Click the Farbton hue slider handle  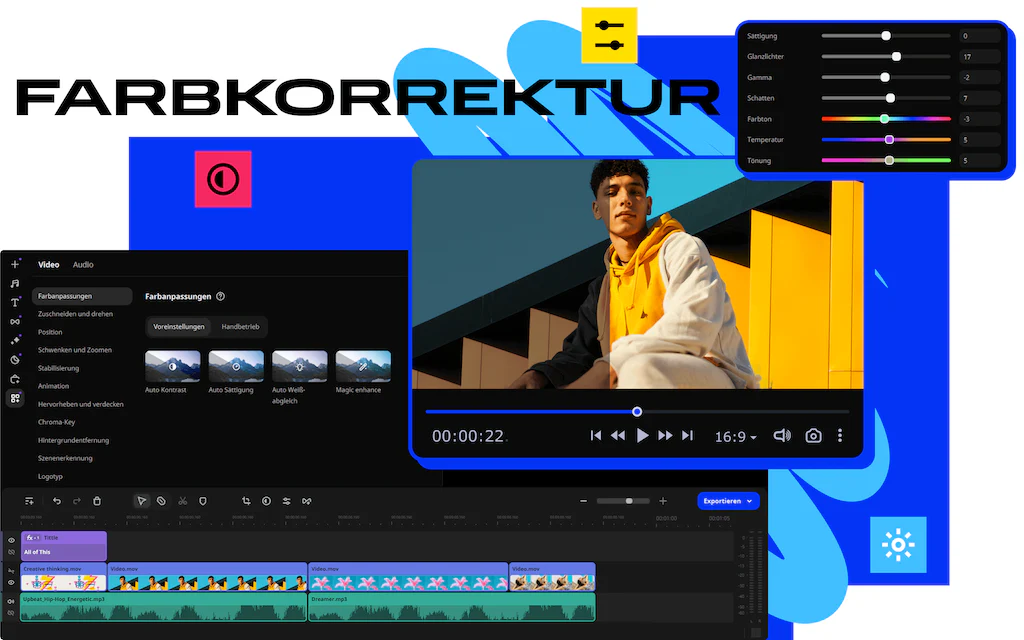coord(884,119)
